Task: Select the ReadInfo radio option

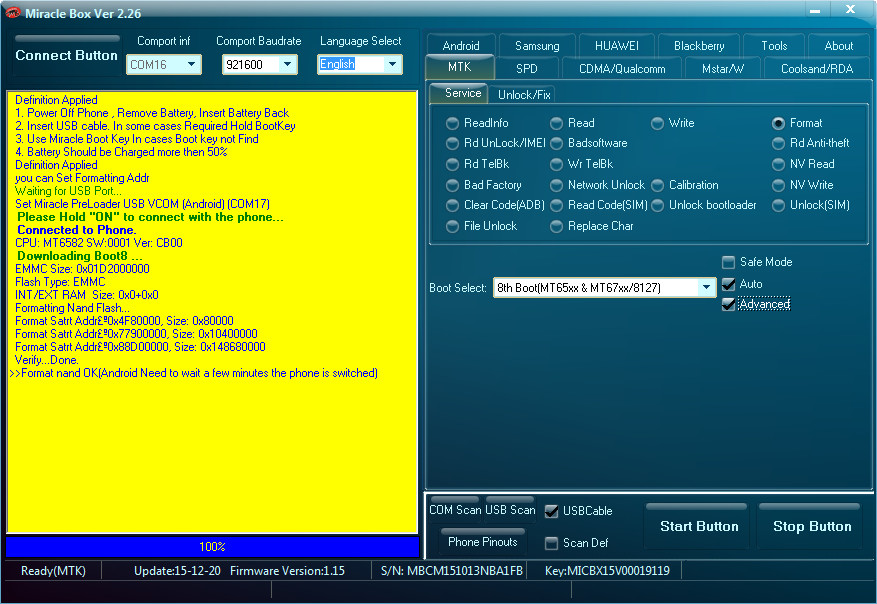Action: (x=452, y=123)
